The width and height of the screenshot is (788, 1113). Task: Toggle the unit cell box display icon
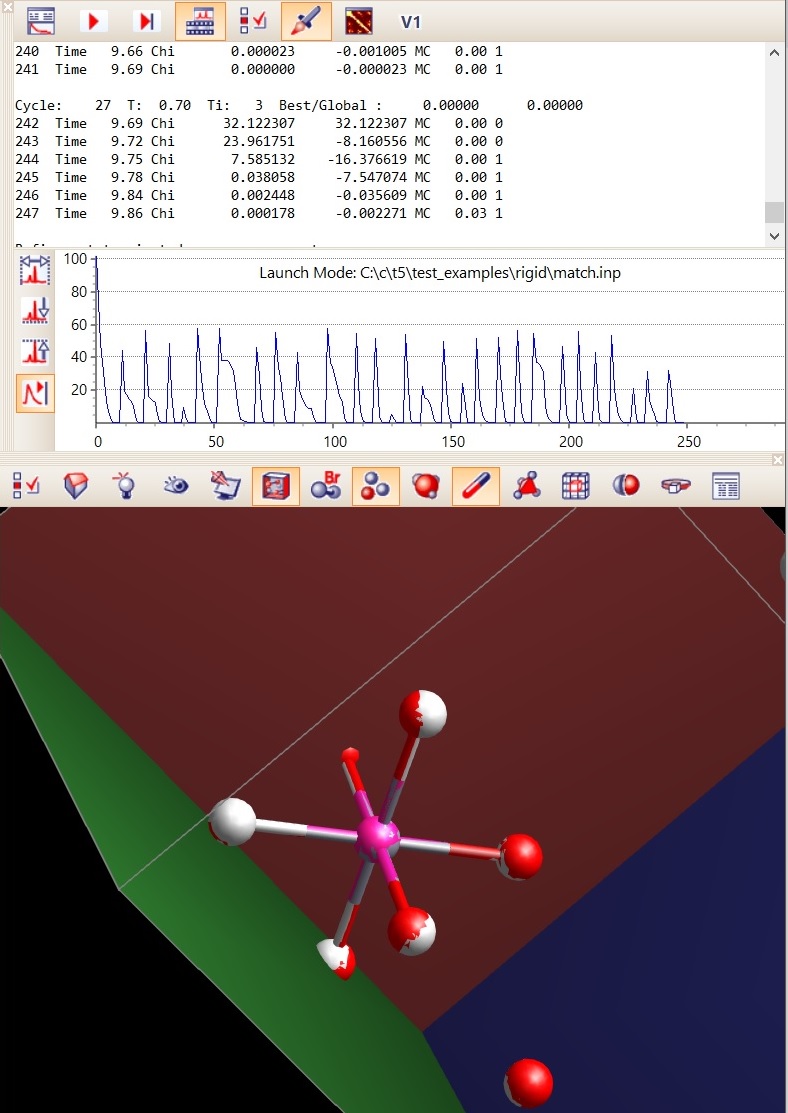coord(276,486)
